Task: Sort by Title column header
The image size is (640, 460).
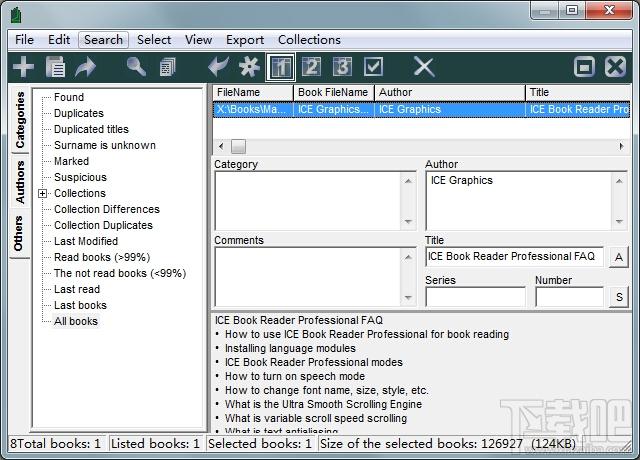Action: (x=578, y=92)
